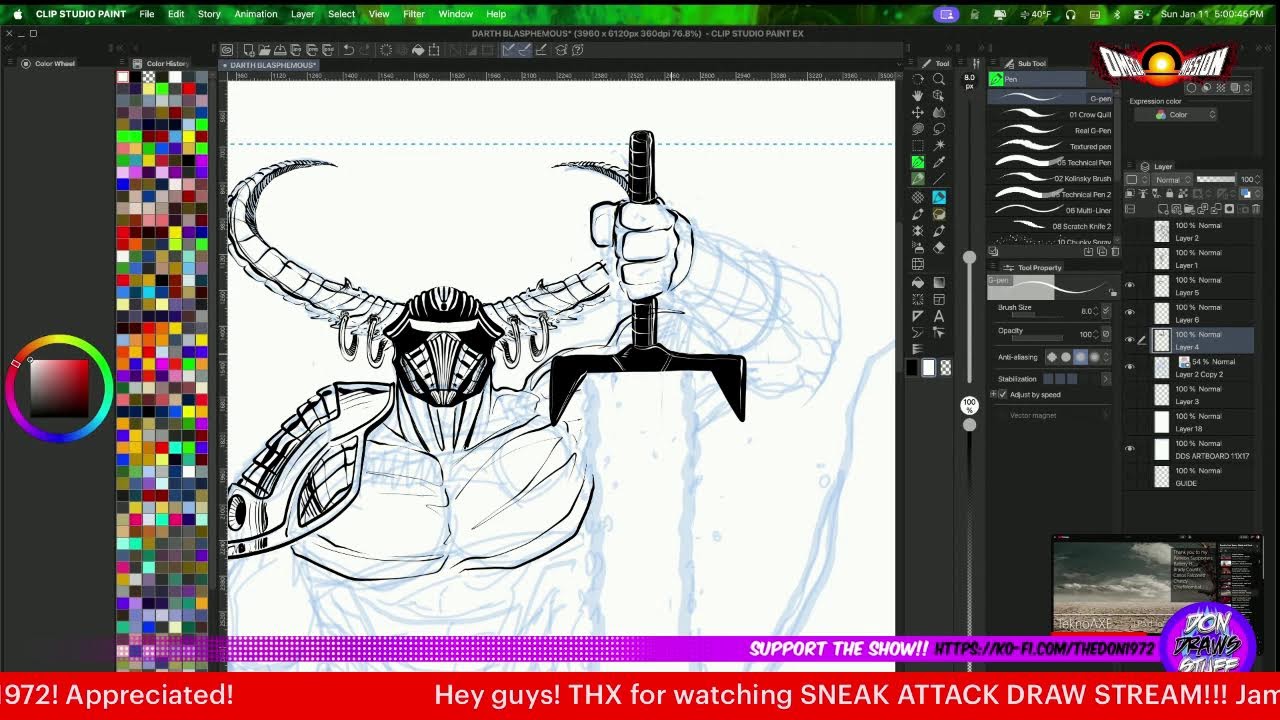The image size is (1280, 720).
Task: Click the Undo arrow in command bar
Action: pos(349,50)
